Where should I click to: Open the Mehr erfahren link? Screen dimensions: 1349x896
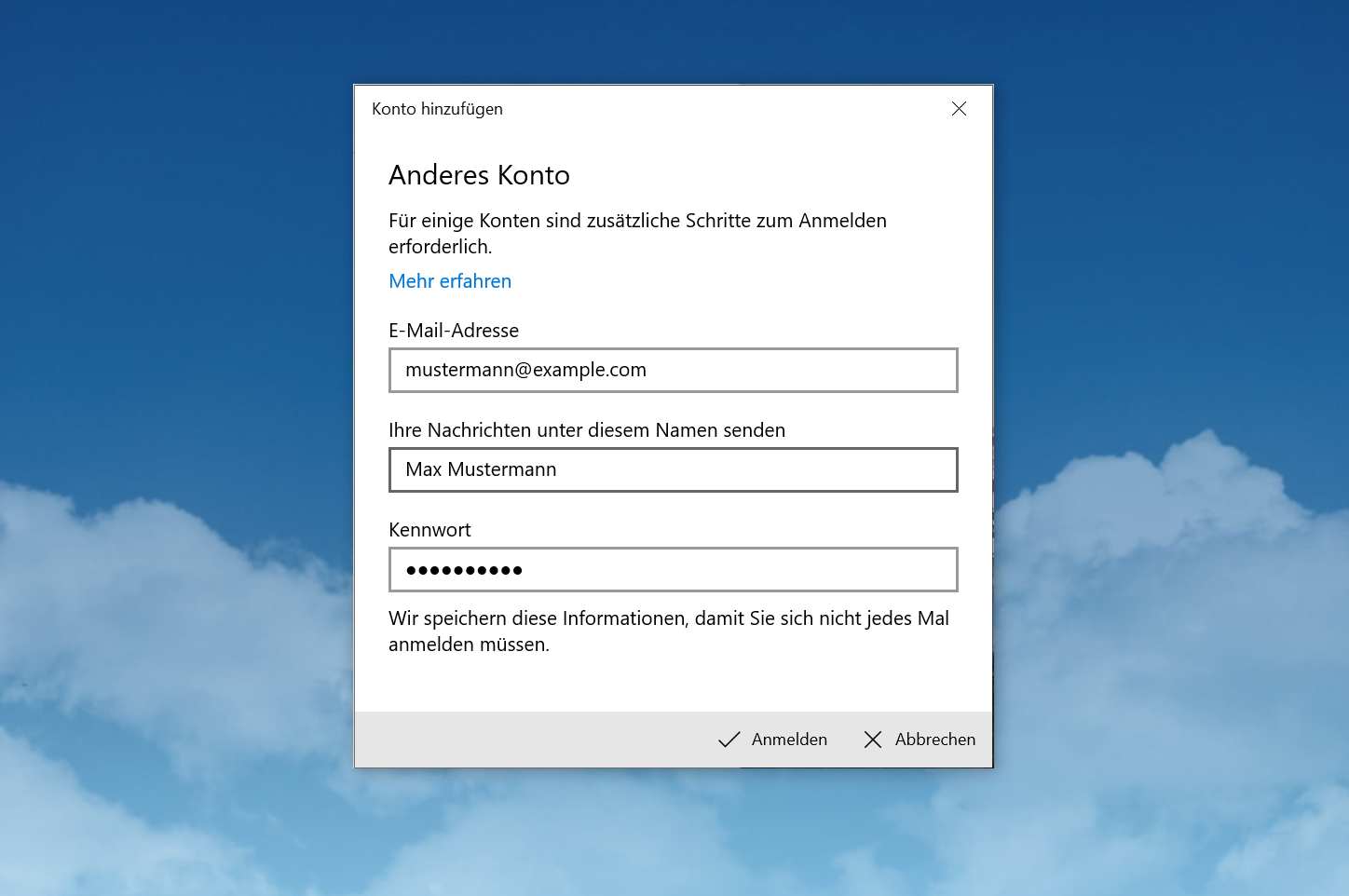coord(450,281)
